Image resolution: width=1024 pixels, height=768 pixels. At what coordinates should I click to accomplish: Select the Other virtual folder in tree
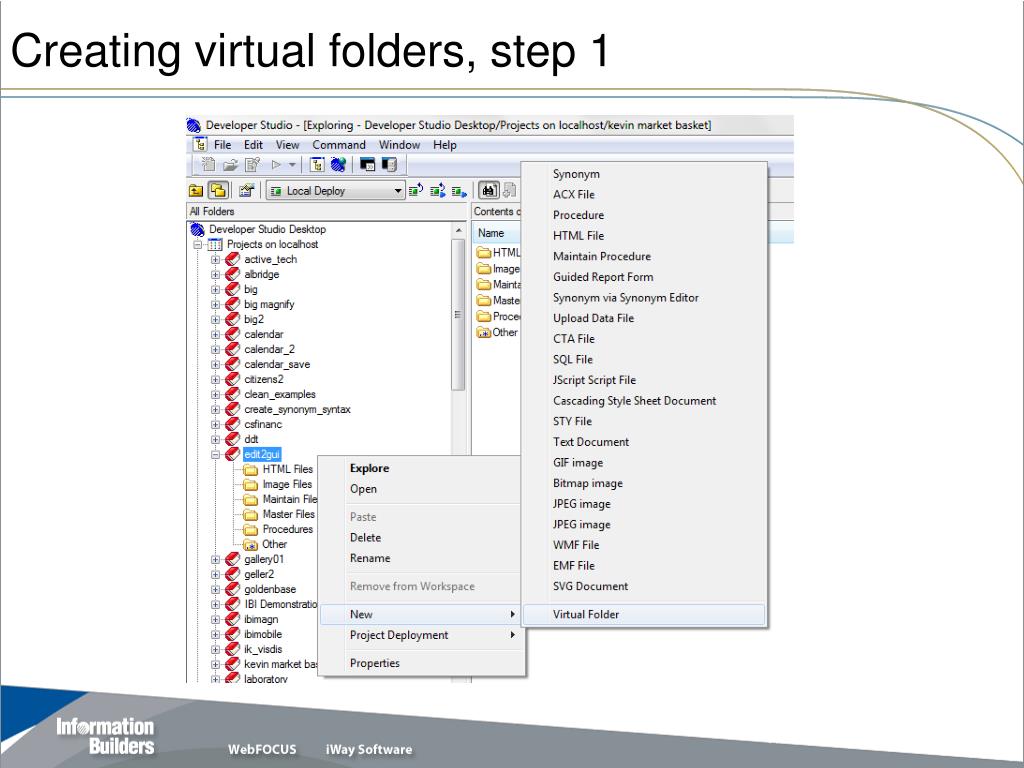274,545
